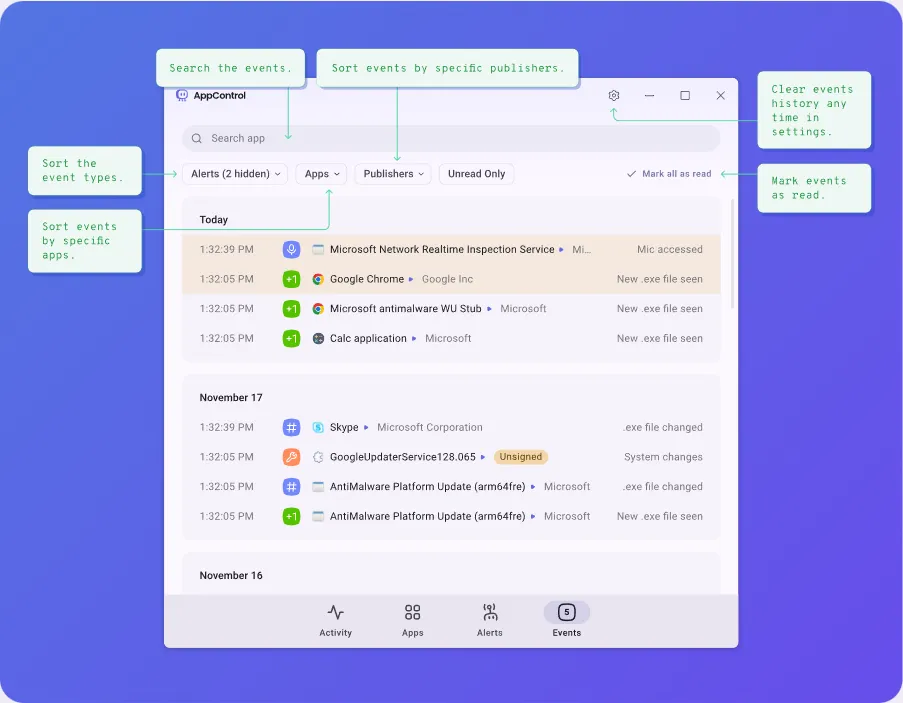Click 'GoogleUpdaterService128.065' name
This screenshot has height=703, width=903.
pos(403,457)
